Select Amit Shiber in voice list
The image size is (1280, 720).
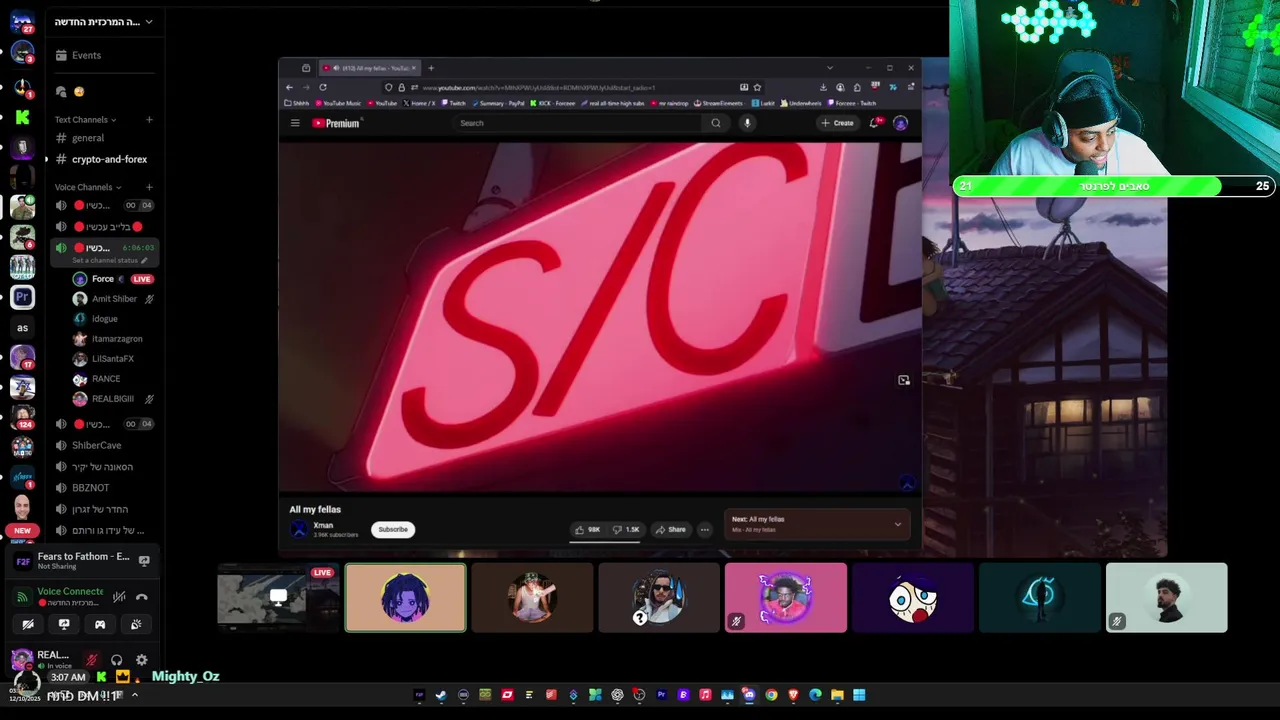pos(112,299)
